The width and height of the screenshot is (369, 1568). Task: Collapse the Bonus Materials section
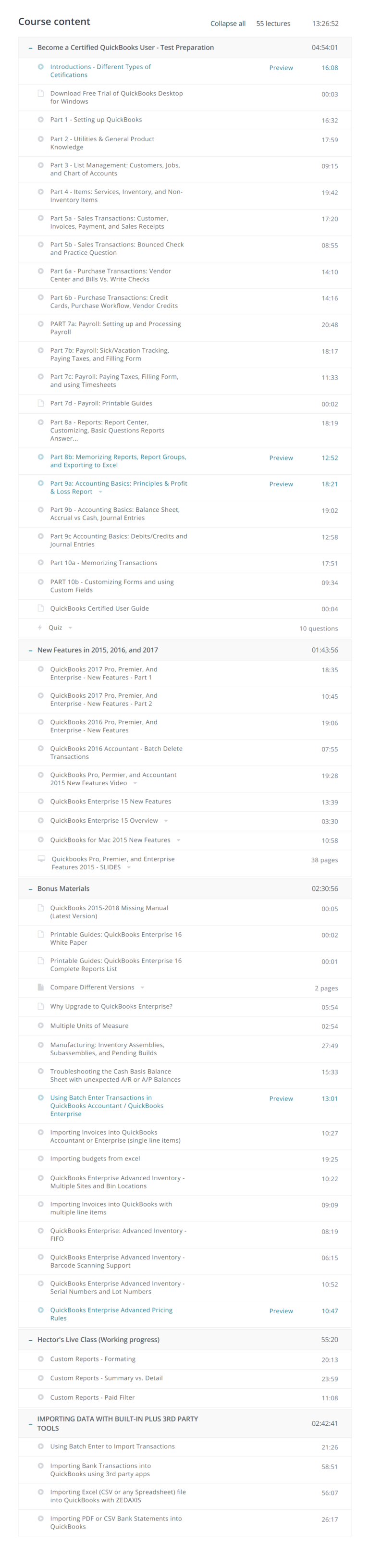point(30,889)
